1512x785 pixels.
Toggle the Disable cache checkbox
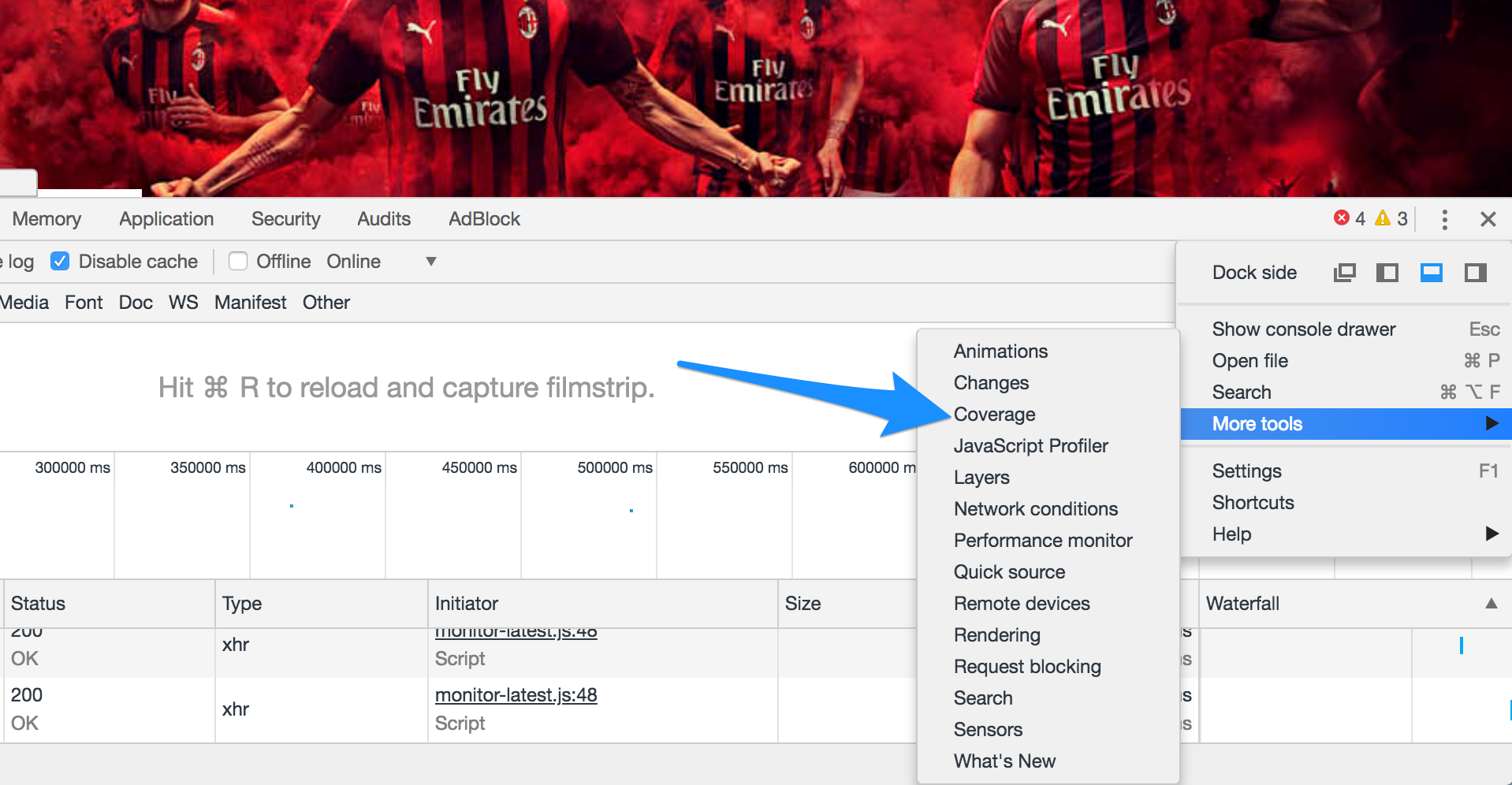[x=60, y=261]
